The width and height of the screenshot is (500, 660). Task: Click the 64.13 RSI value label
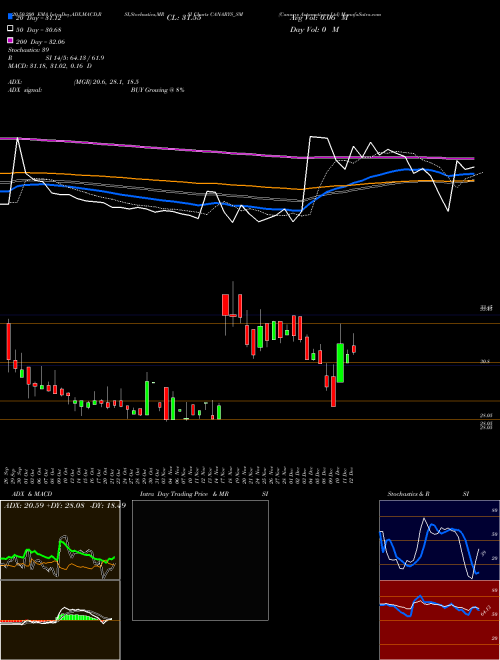[484, 610]
